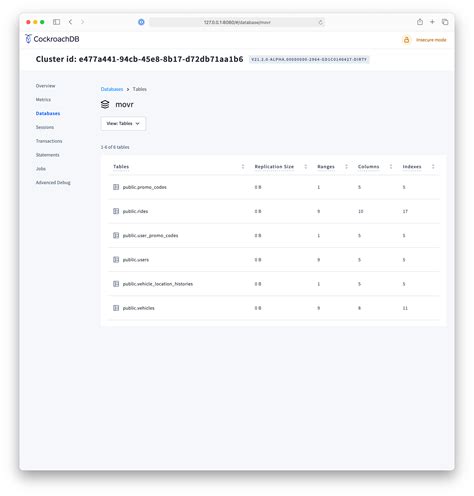This screenshot has height=496, width=474.
Task: Reload the page with the refresh icon
Action: point(320,22)
